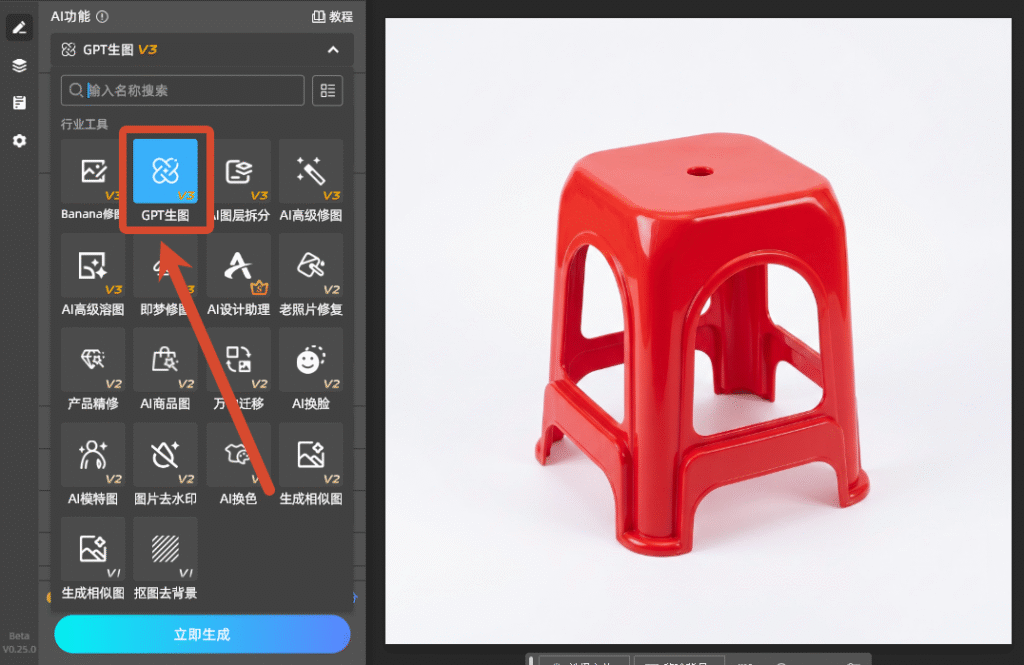Select the GPT生图 tool tile
The height and width of the screenshot is (665, 1024).
(165, 180)
